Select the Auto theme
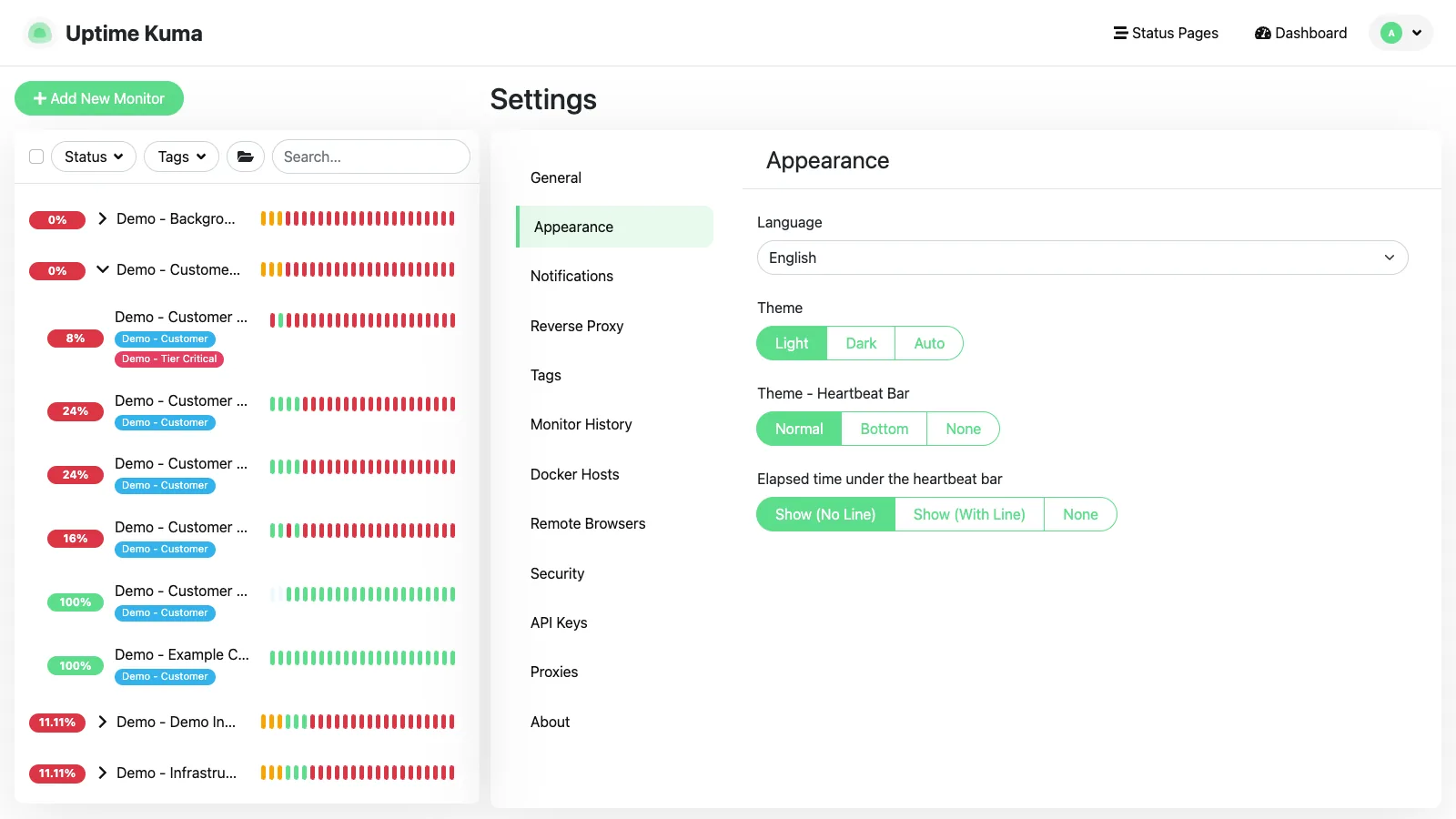The image size is (1456, 819). tap(929, 343)
